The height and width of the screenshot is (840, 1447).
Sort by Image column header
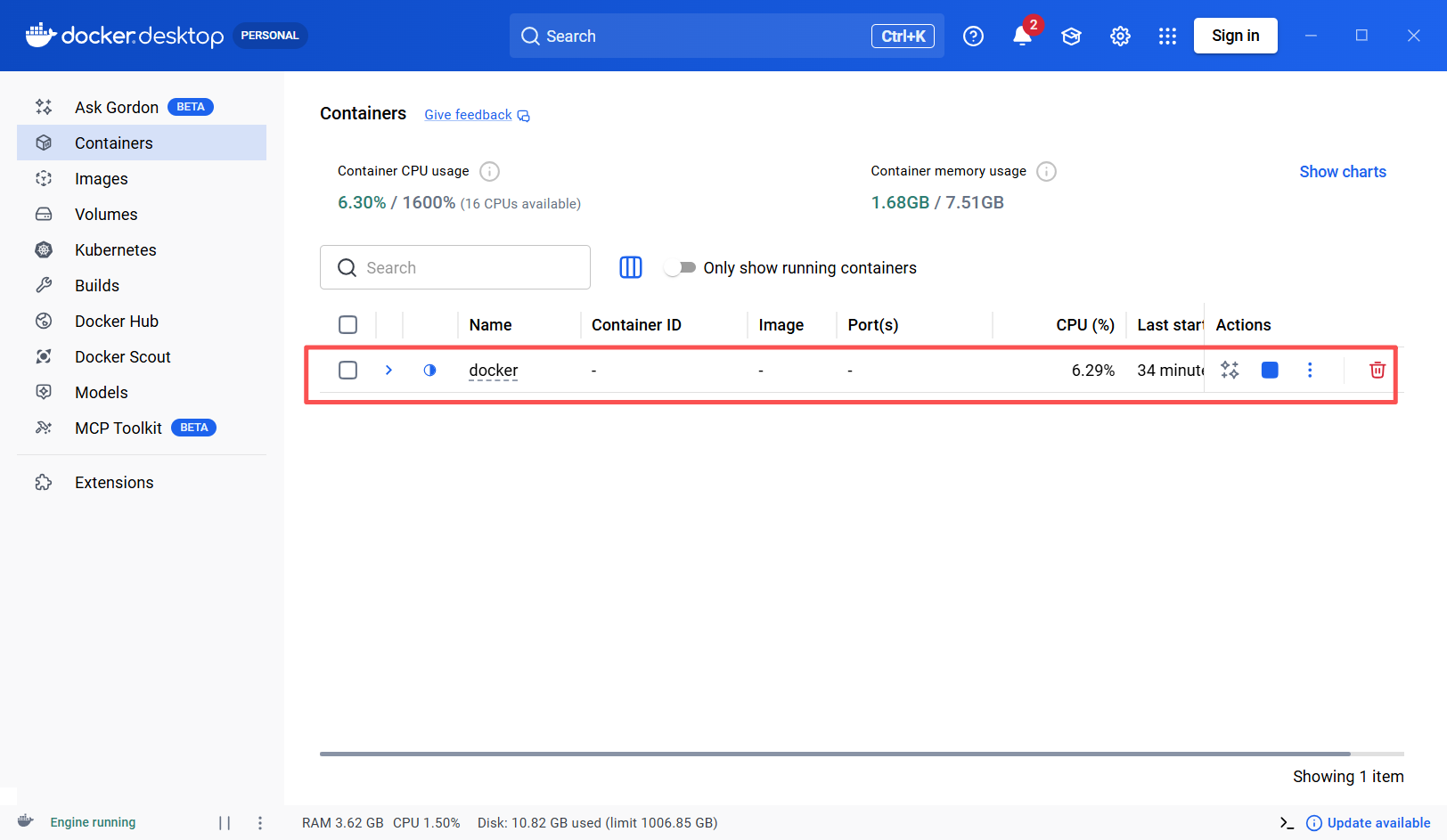[781, 325]
